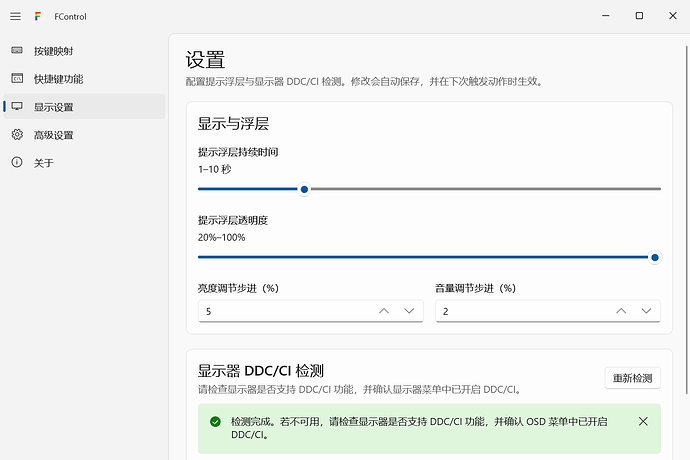Select the 快捷键功能 sidebar icon
Viewport: 690px width, 460px height.
pos(17,78)
